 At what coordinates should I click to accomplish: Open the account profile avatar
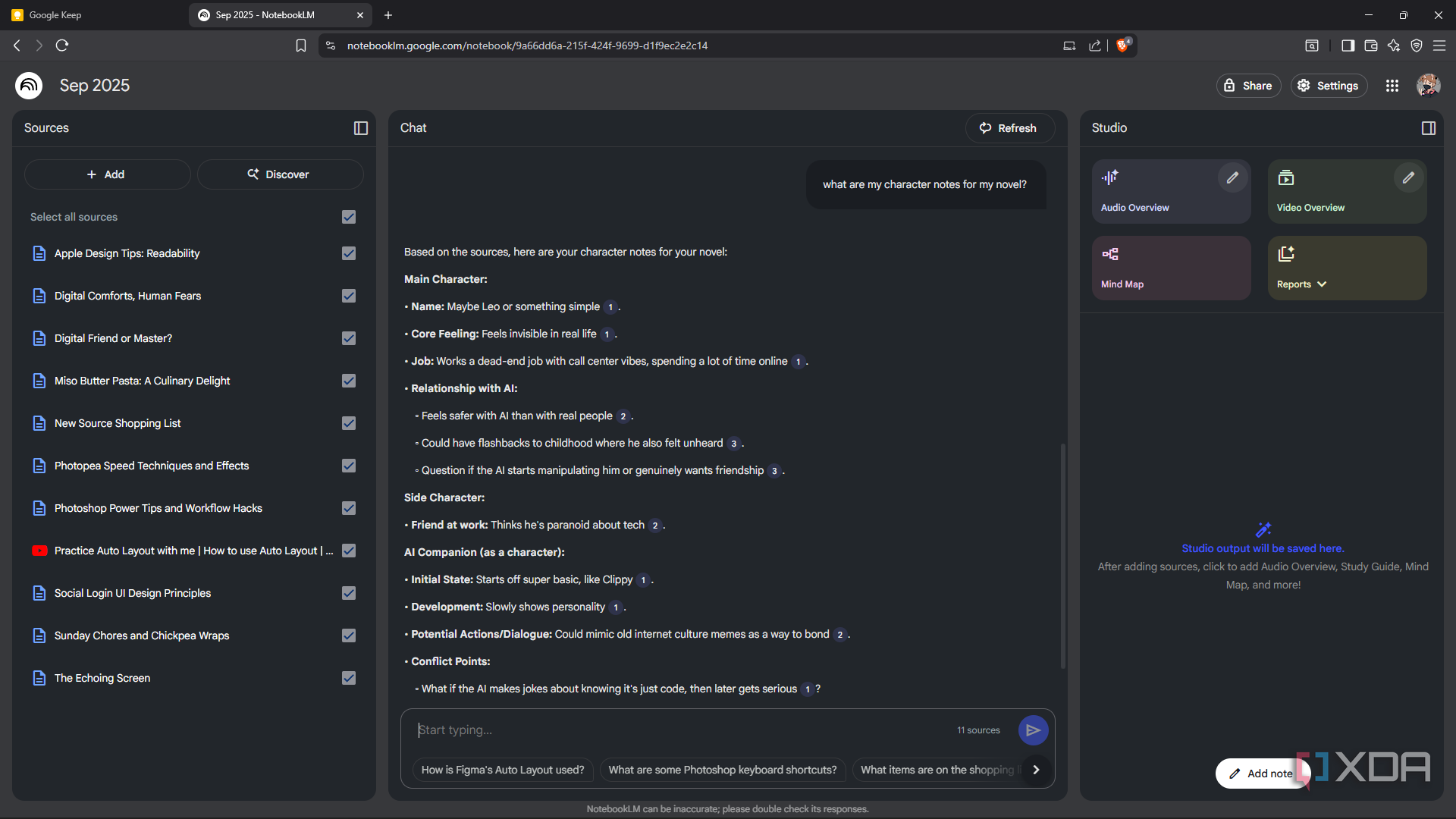[x=1428, y=86]
